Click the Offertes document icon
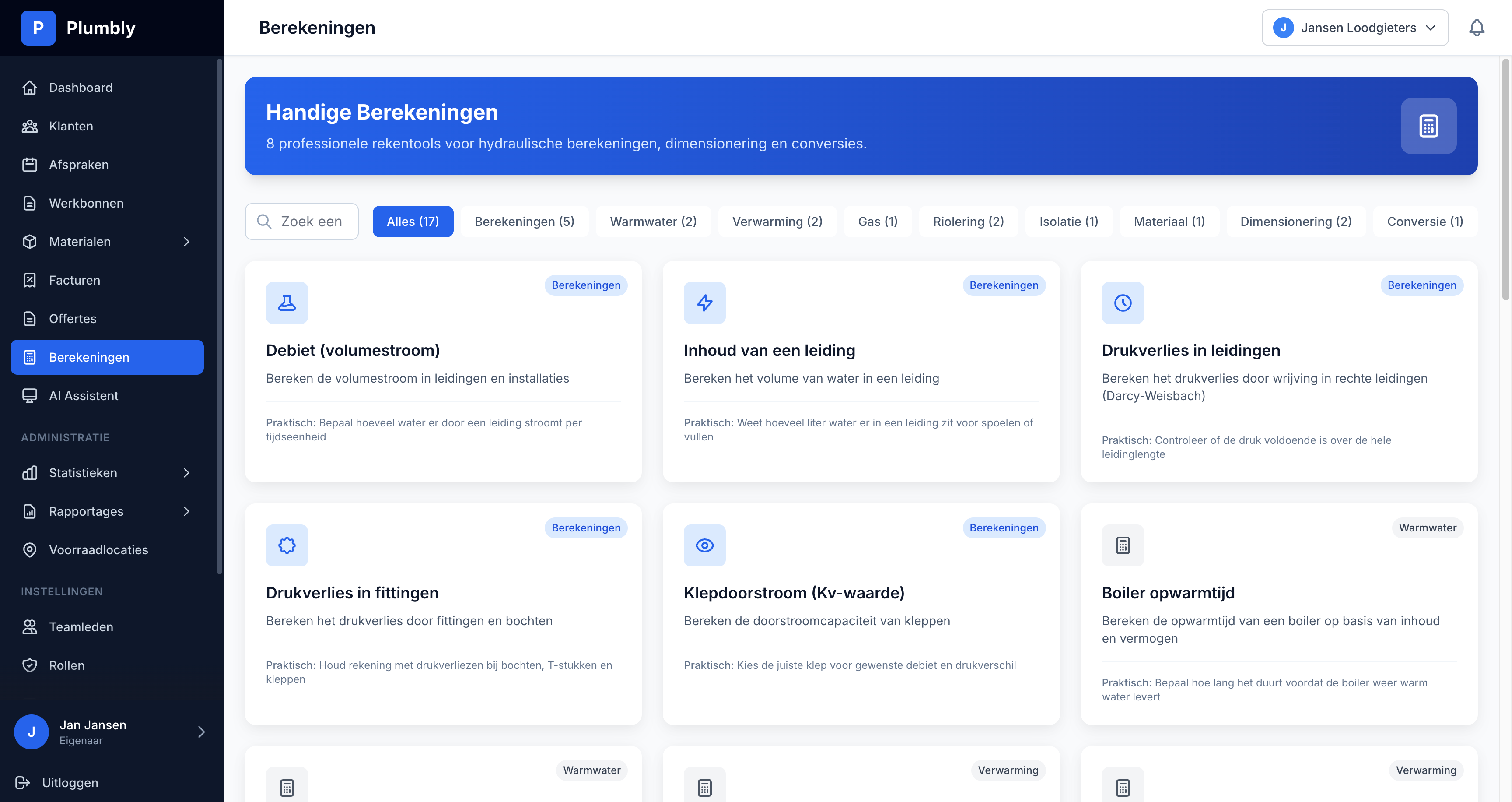Screen dimensions: 1512x802 [29, 319]
